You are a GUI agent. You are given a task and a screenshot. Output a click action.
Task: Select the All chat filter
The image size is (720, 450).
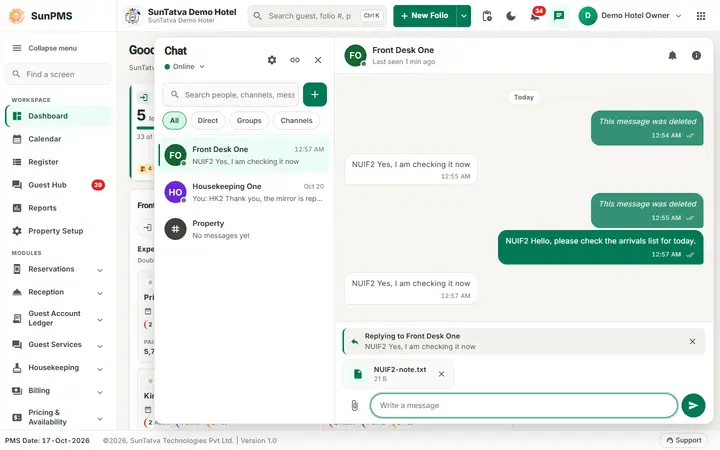[x=174, y=121]
